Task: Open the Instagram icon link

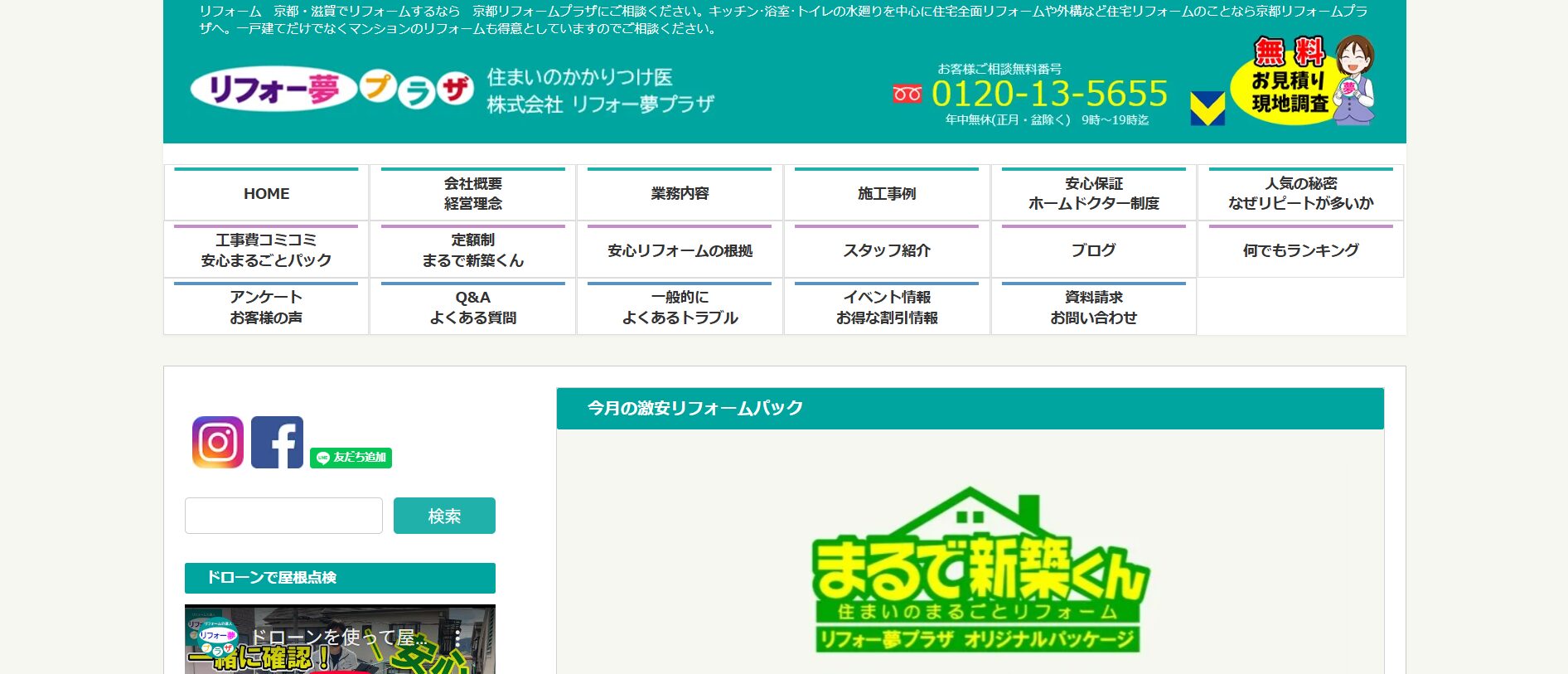Action: pyautogui.click(x=218, y=443)
